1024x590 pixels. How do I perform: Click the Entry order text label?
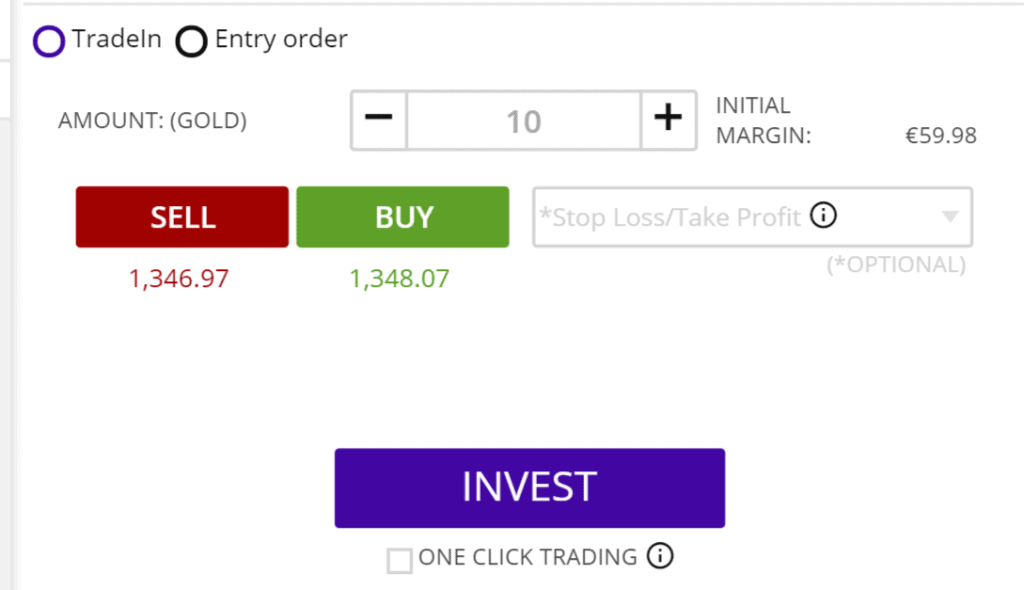(281, 40)
